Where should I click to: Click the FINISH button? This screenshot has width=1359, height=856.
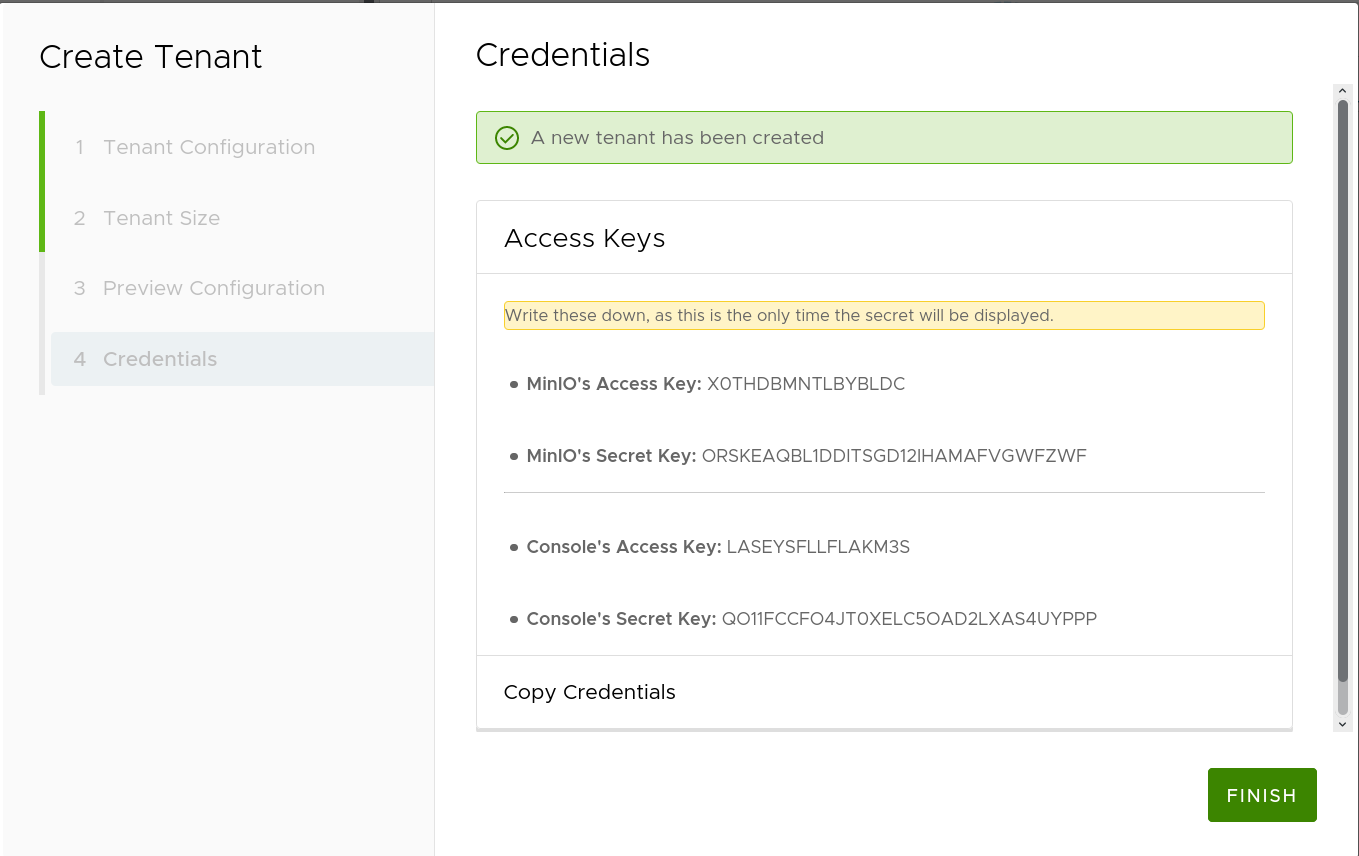coord(1262,795)
